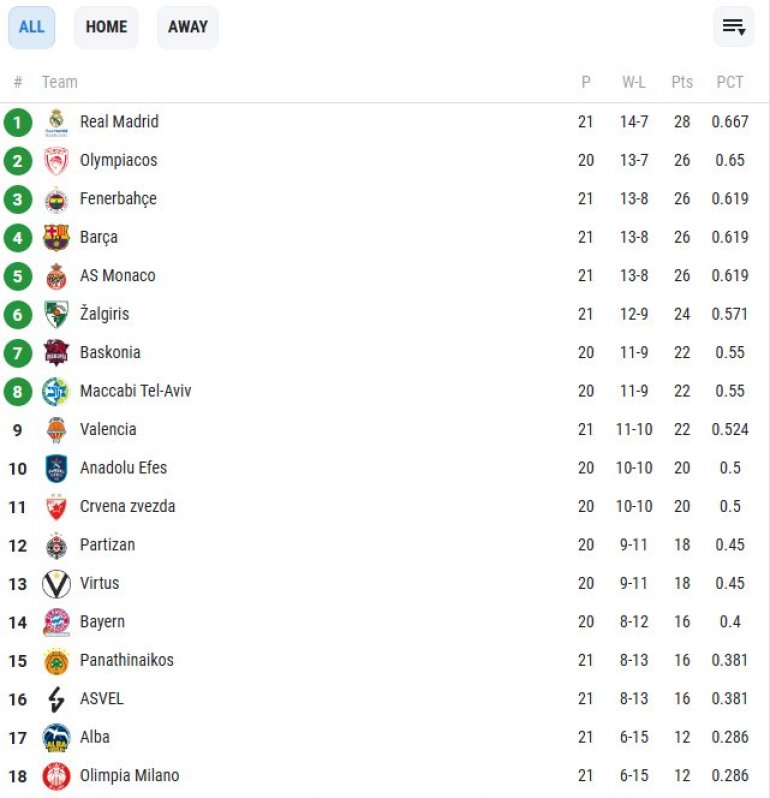Click the Bayern club crest
Screen dimensions: 770x798
(56, 622)
